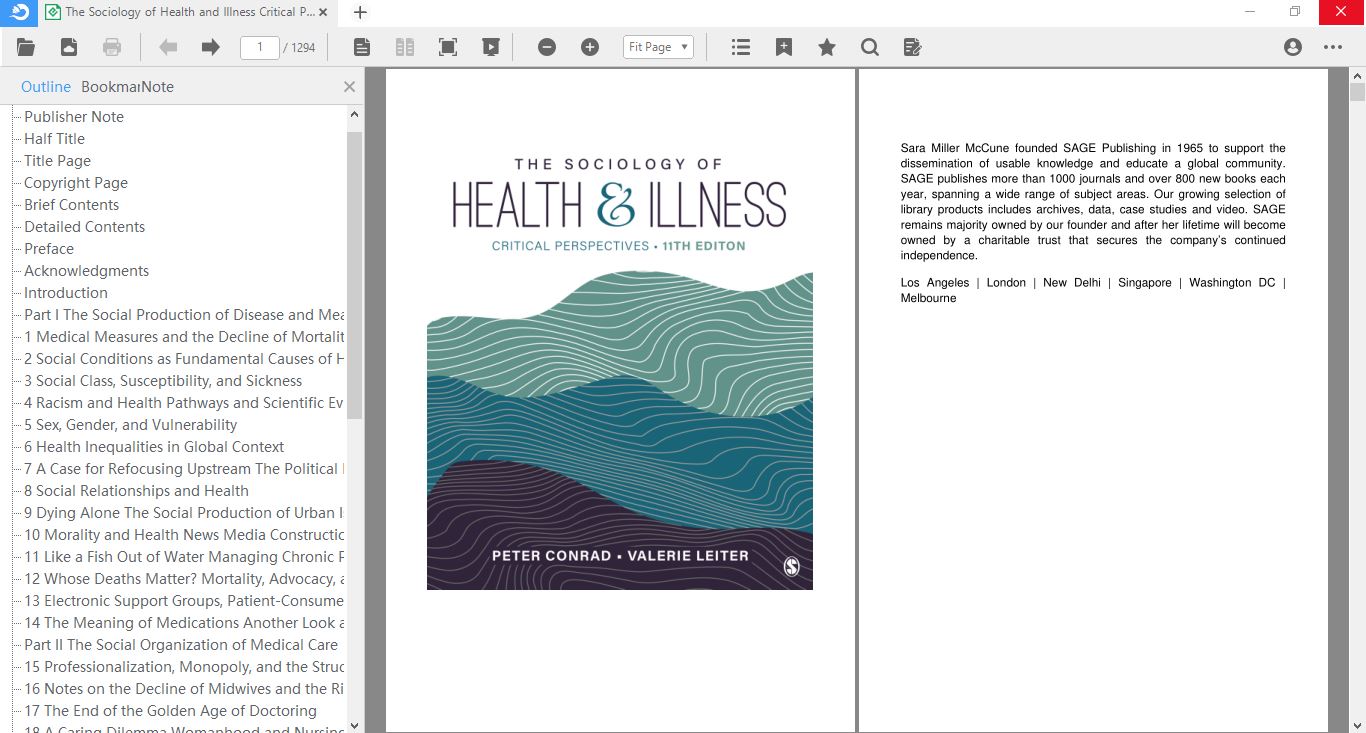Image resolution: width=1366 pixels, height=733 pixels.
Task: Select 8 Social Relationships and Health
Action: pos(136,491)
